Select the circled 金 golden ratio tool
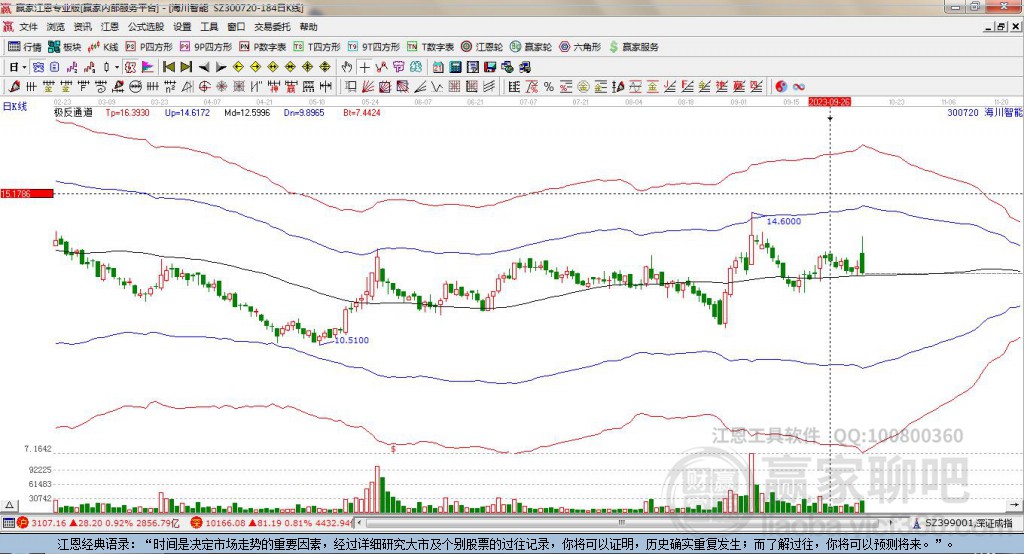Viewport: 1024px width, 554px height. 583,87
